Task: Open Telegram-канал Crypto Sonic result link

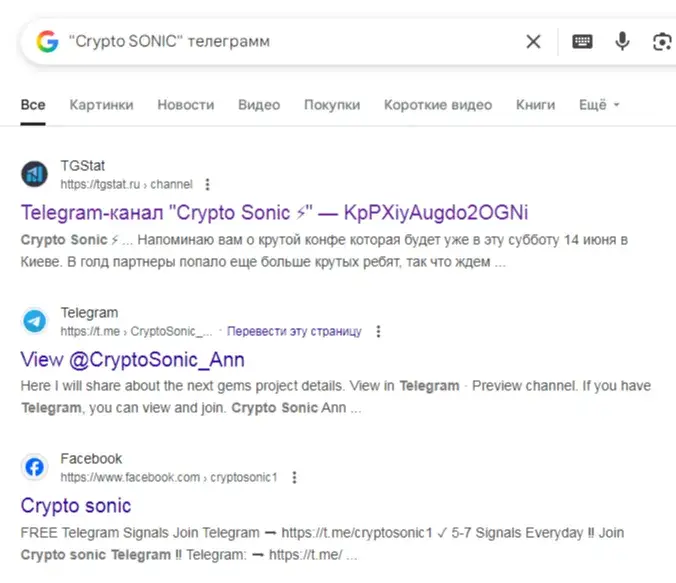Action: tap(274, 213)
